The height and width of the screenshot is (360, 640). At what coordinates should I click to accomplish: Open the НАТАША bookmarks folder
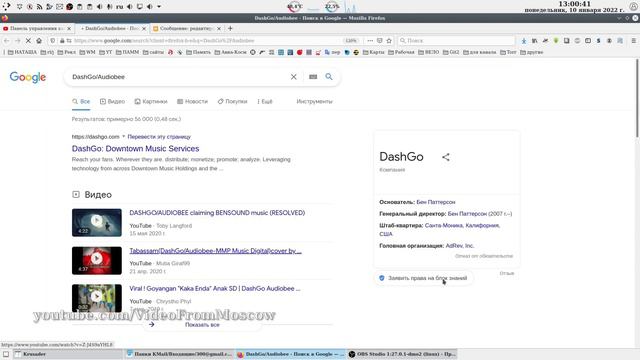22,52
